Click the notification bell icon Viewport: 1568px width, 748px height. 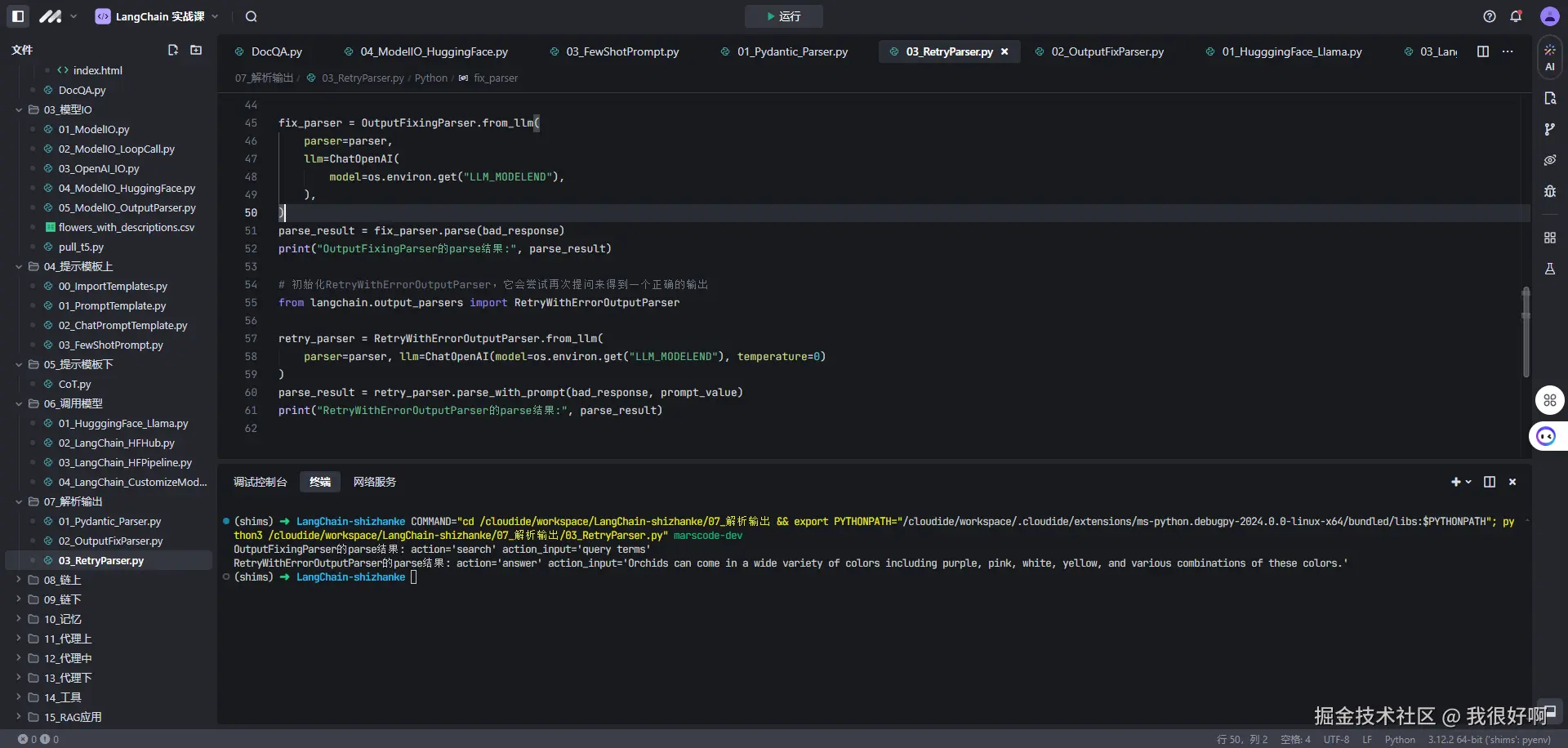[1516, 16]
